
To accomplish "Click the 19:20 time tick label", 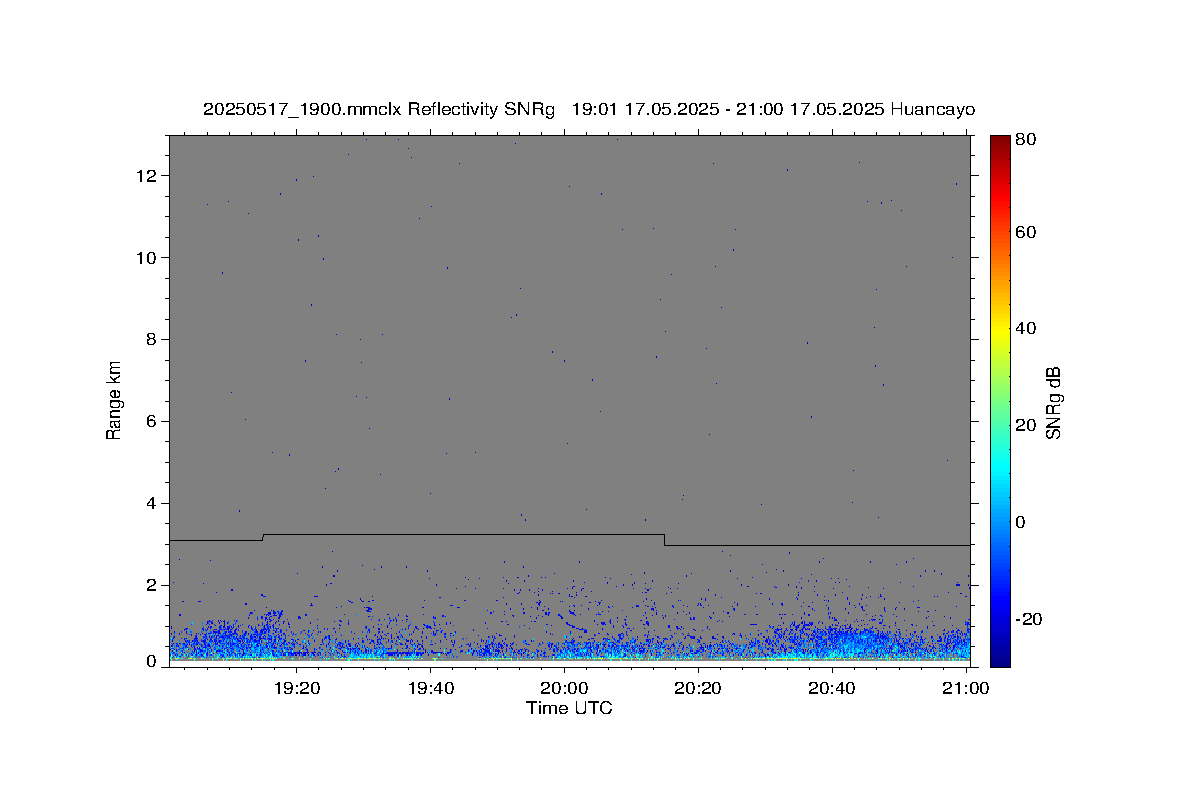I will point(297,688).
